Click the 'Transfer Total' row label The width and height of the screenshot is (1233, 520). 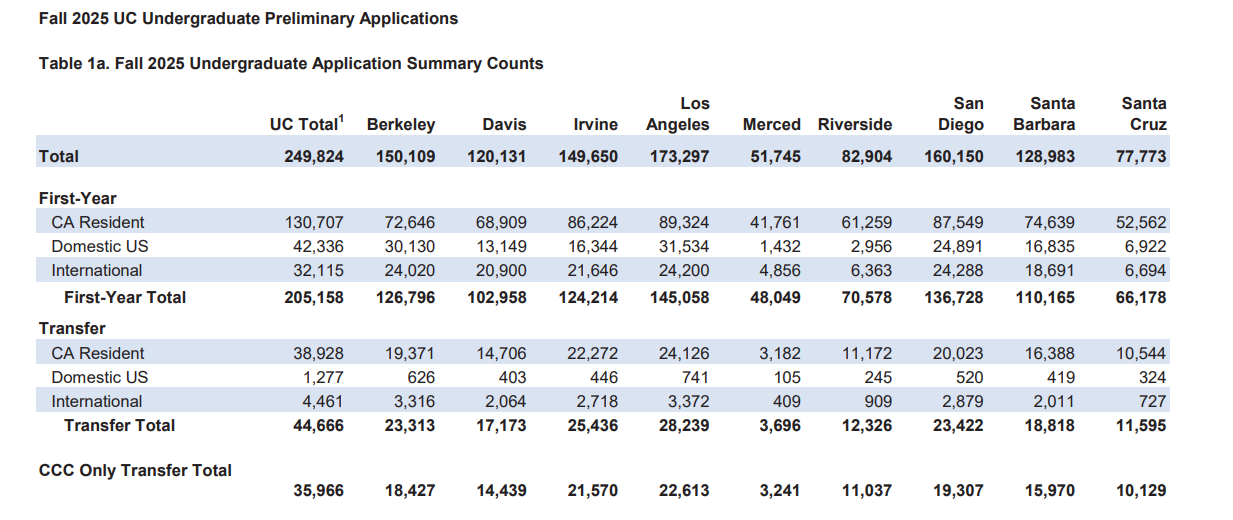click(x=119, y=425)
